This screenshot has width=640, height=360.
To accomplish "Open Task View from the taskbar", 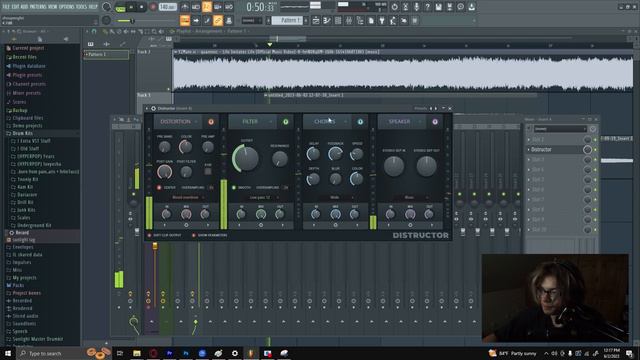I will pos(120,353).
